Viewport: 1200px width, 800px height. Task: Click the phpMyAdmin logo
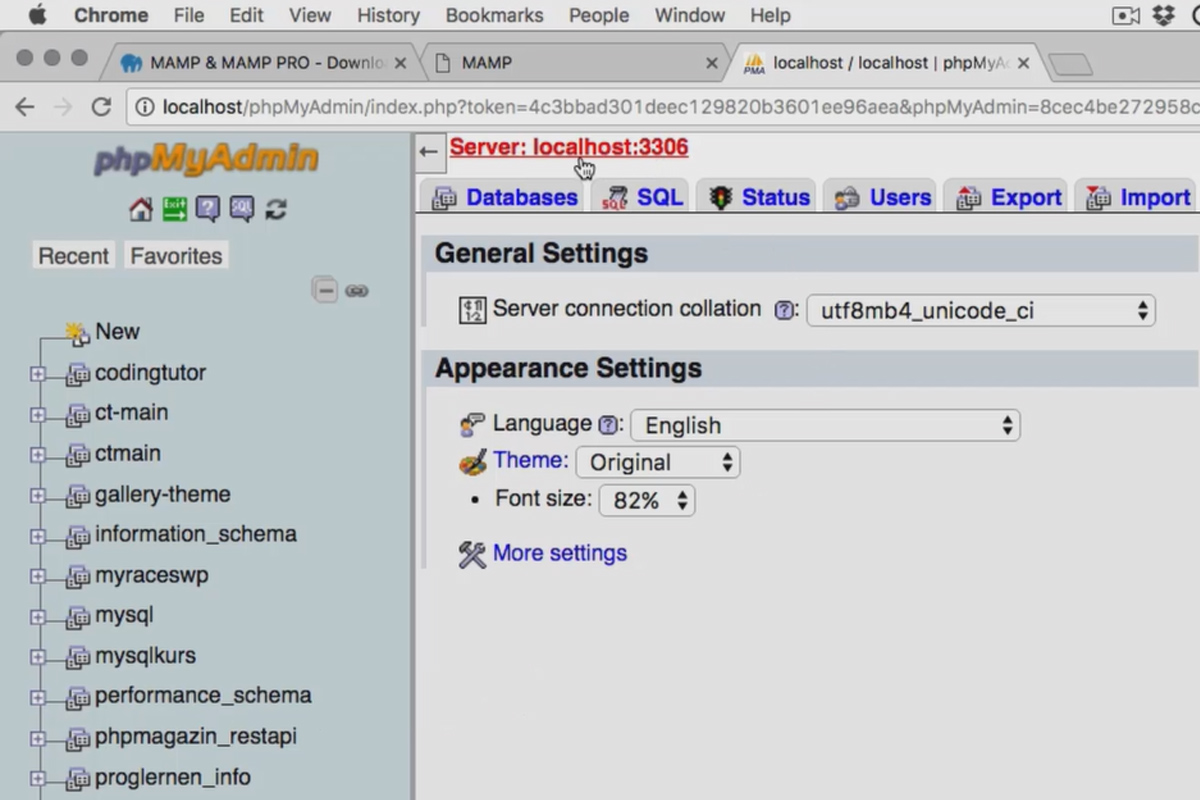(206, 160)
